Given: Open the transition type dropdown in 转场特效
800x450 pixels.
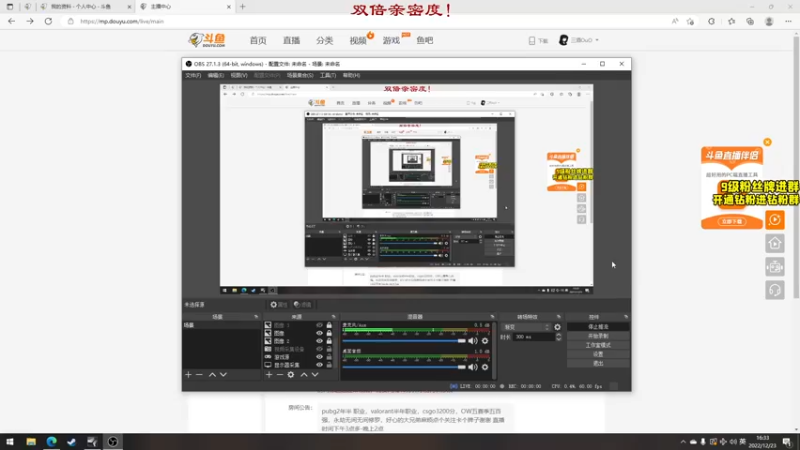Looking at the screenshot, I should coord(527,327).
